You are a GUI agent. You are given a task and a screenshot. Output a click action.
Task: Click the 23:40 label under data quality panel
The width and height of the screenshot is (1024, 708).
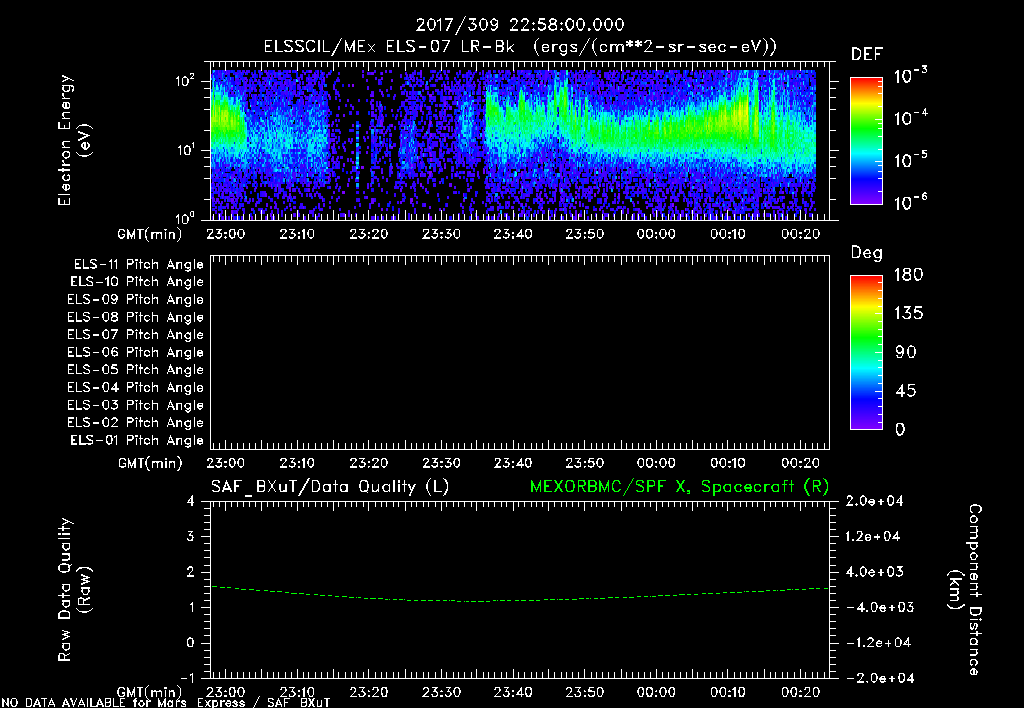(x=513, y=692)
